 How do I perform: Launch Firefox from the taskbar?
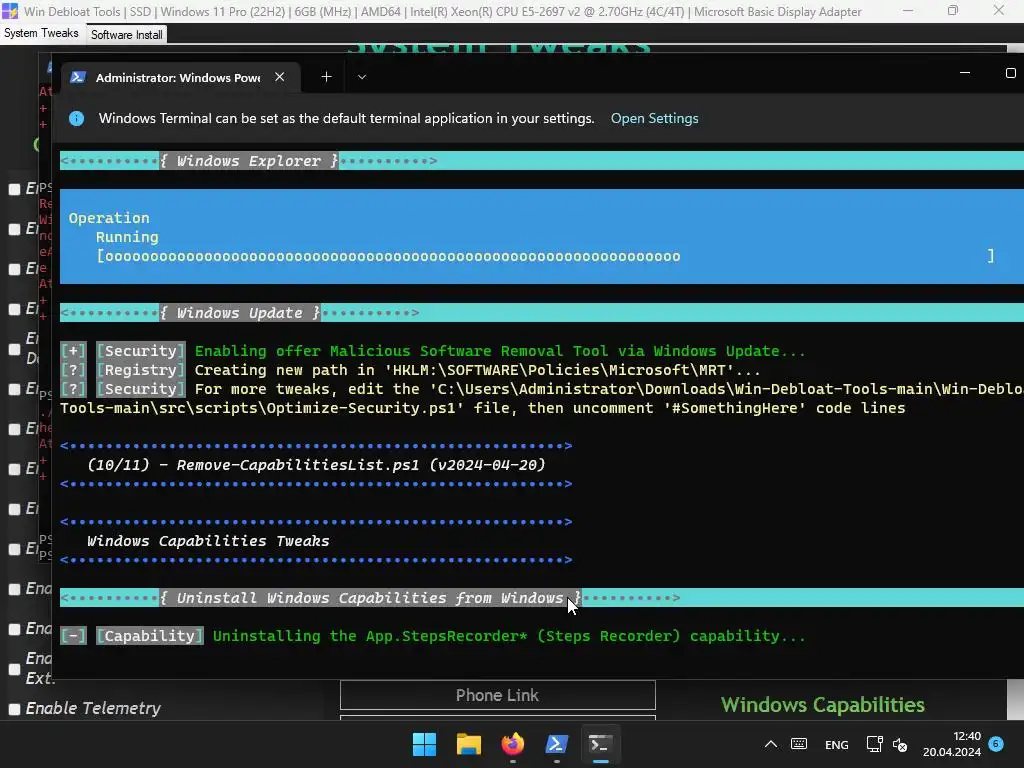click(513, 744)
